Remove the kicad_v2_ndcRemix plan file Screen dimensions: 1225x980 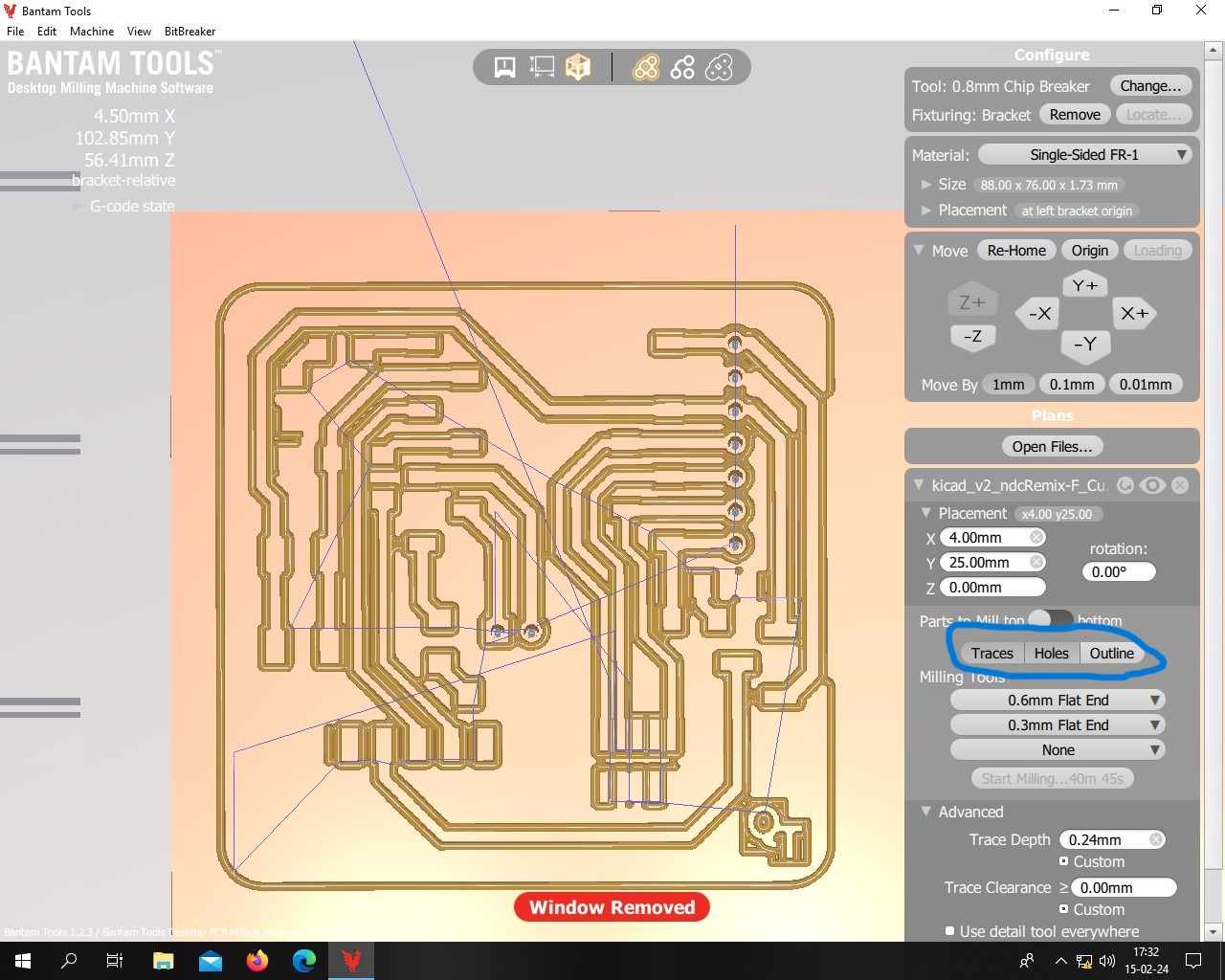1180,485
